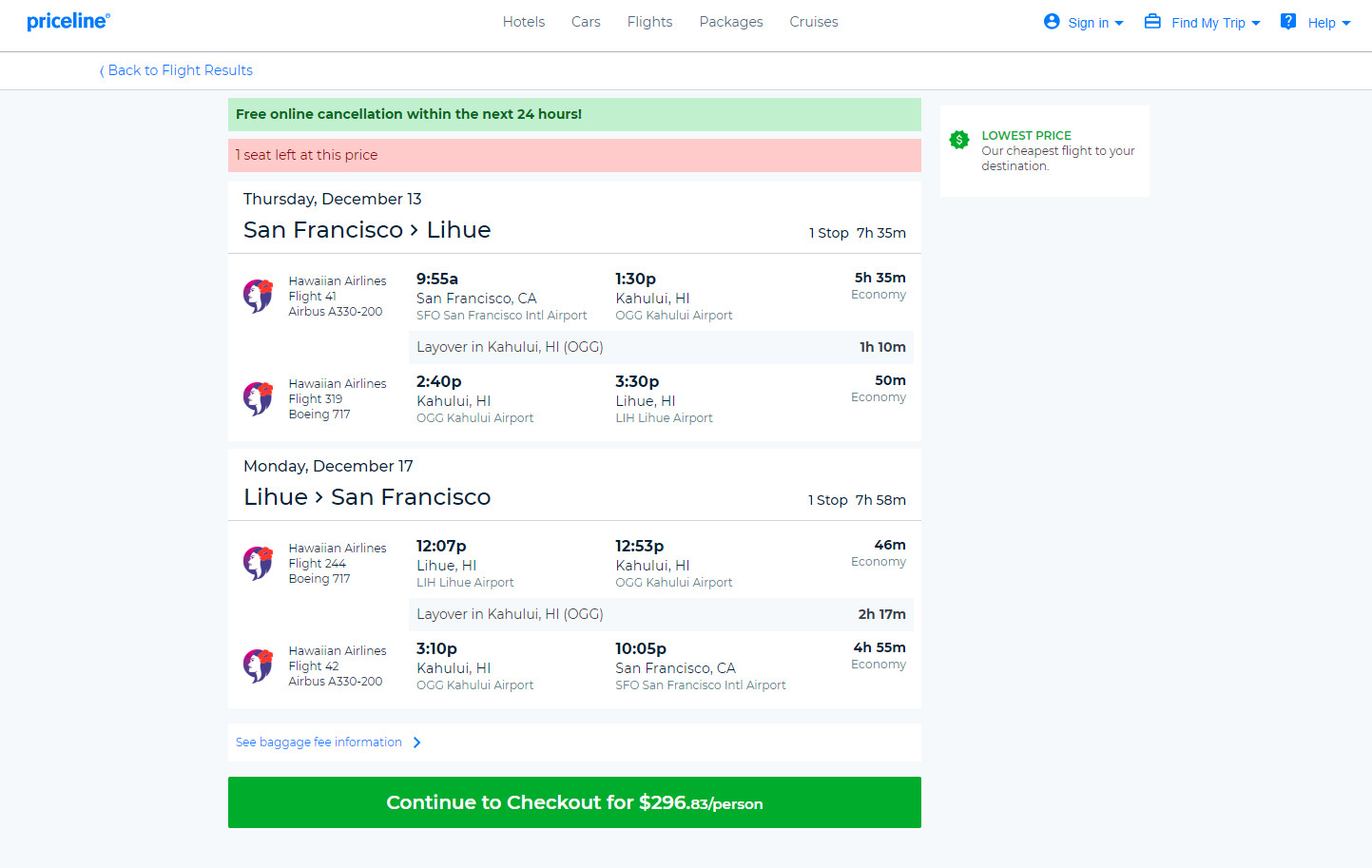Click the return layover row showing 2h 17m
Screen dimensions: 1372x868
pyautogui.click(x=661, y=614)
